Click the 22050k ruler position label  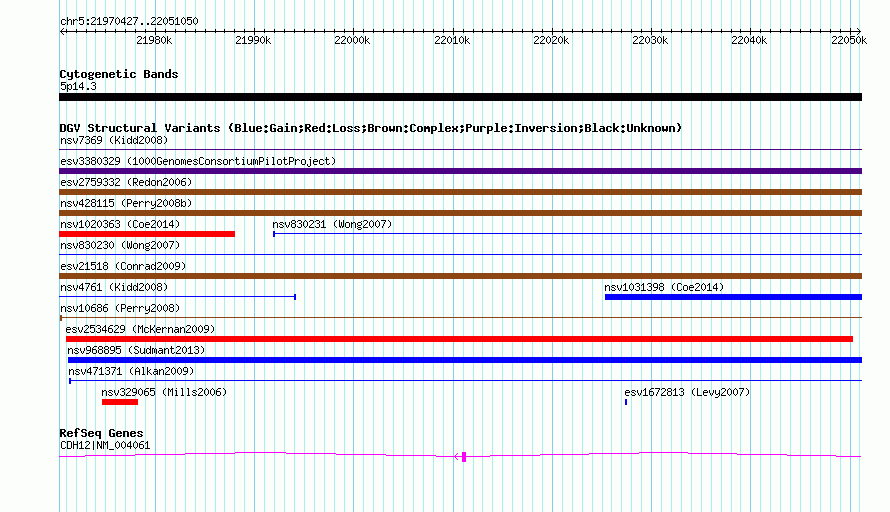(x=849, y=40)
